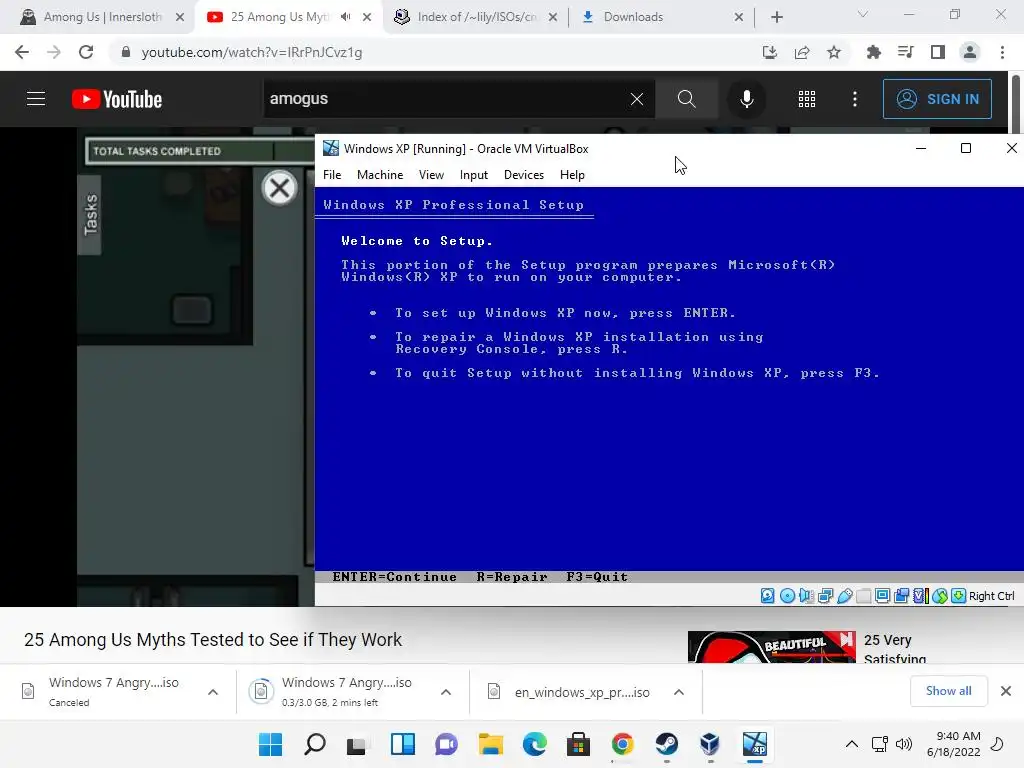Click the Right Ctrl host key label
This screenshot has height=768, width=1024.
click(x=991, y=596)
